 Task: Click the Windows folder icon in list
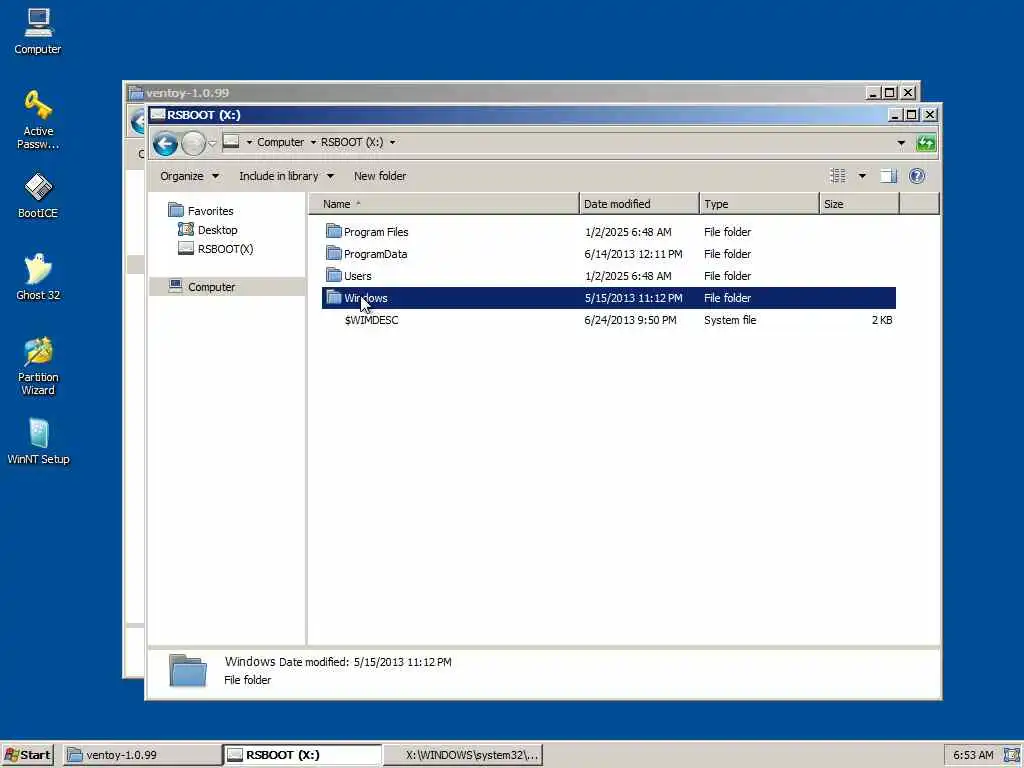[334, 297]
